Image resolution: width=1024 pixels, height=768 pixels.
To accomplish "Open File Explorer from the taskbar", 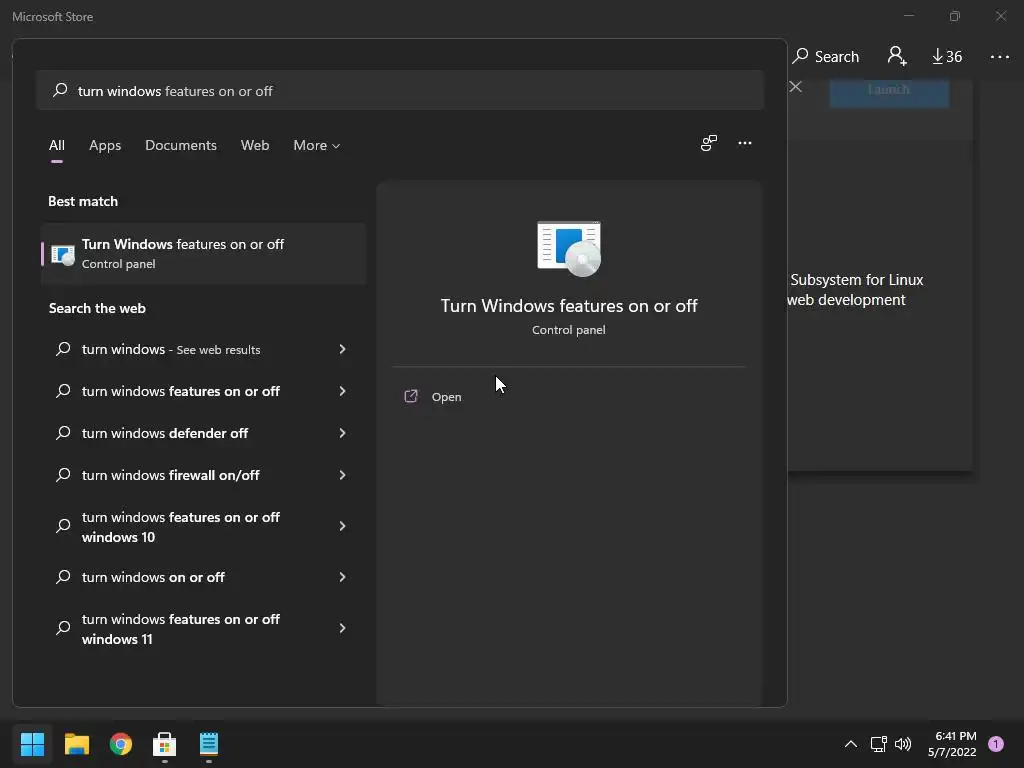I will click(76, 744).
